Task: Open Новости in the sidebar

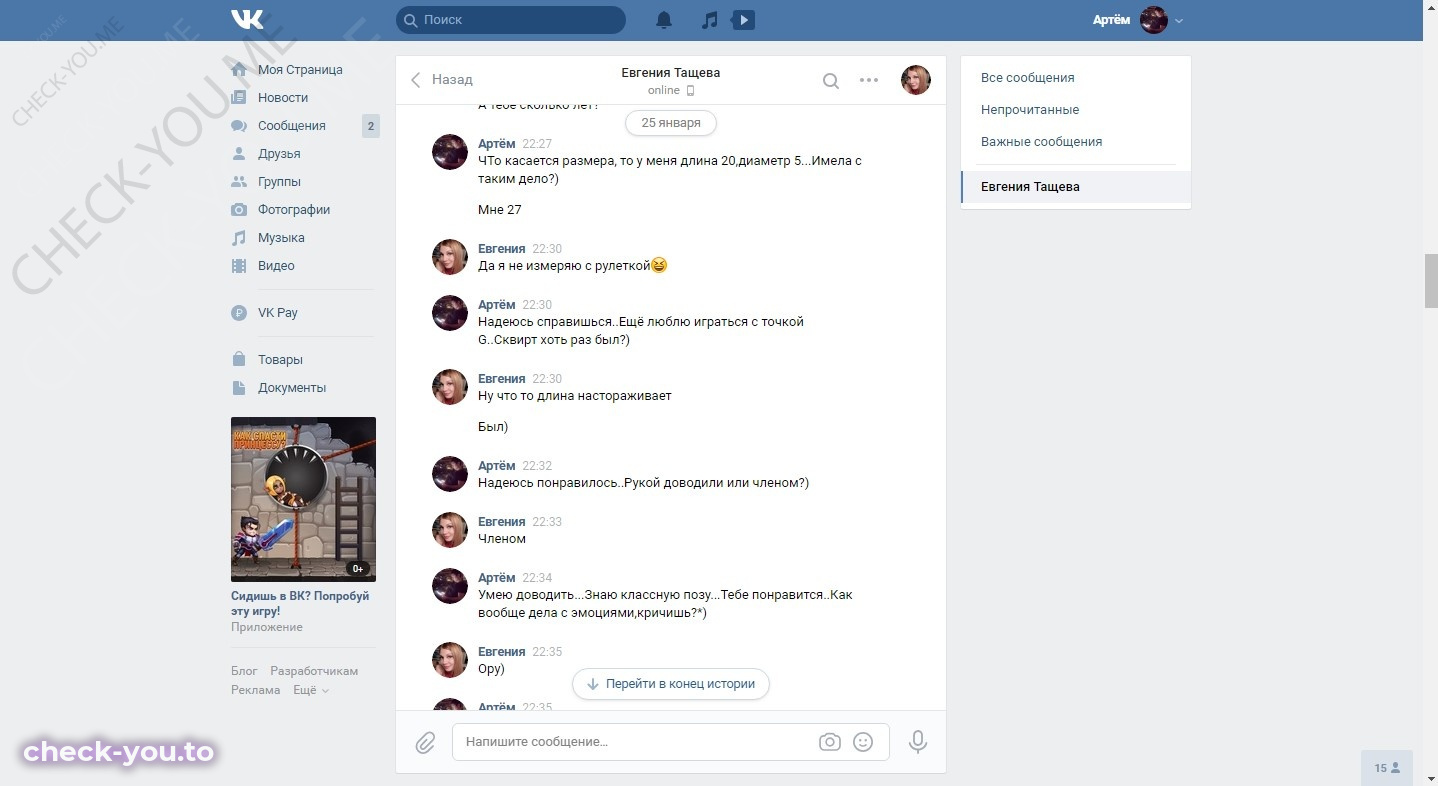Action: click(283, 98)
